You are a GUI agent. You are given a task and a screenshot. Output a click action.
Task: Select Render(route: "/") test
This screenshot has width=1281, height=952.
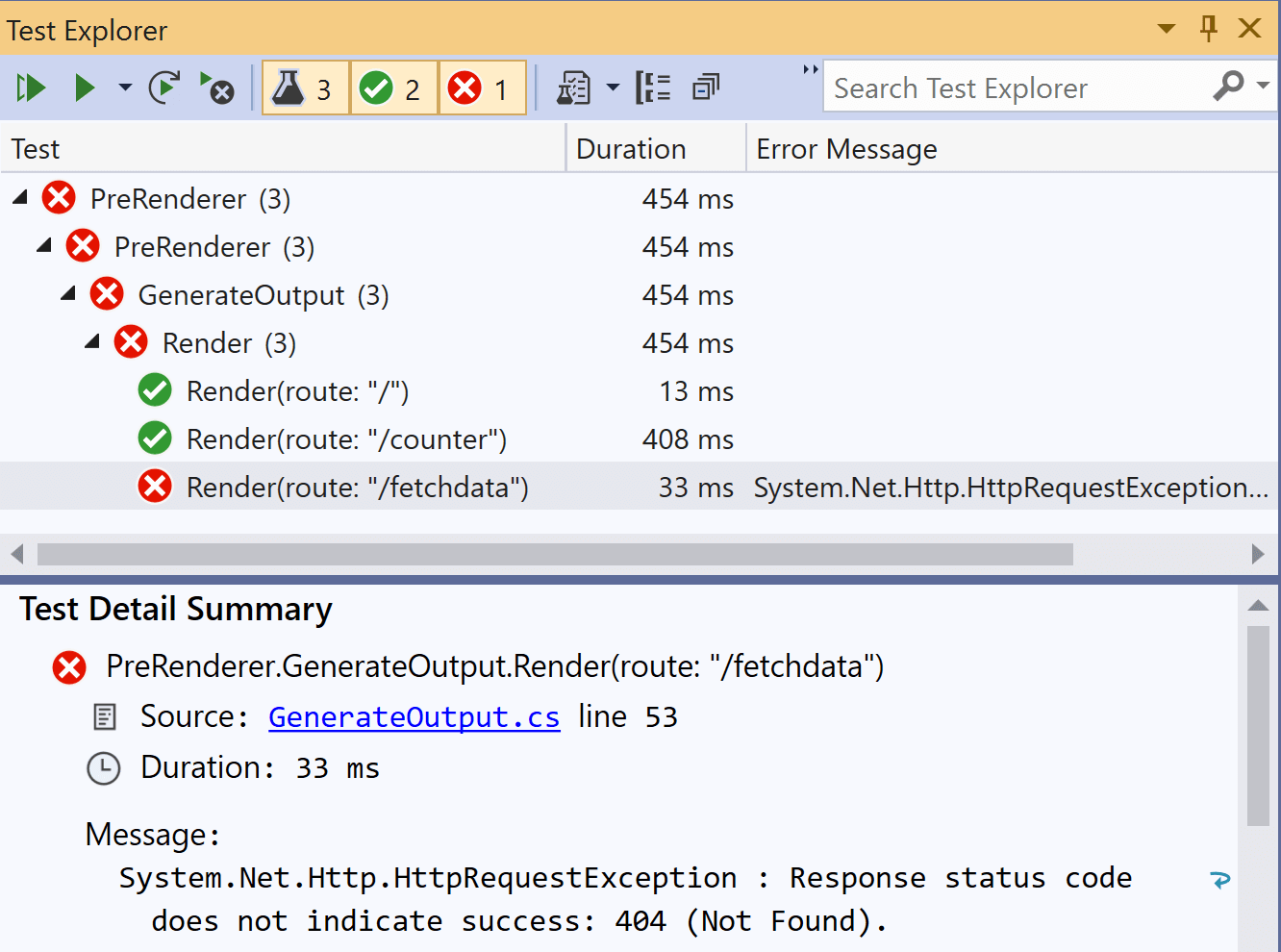pos(640,391)
